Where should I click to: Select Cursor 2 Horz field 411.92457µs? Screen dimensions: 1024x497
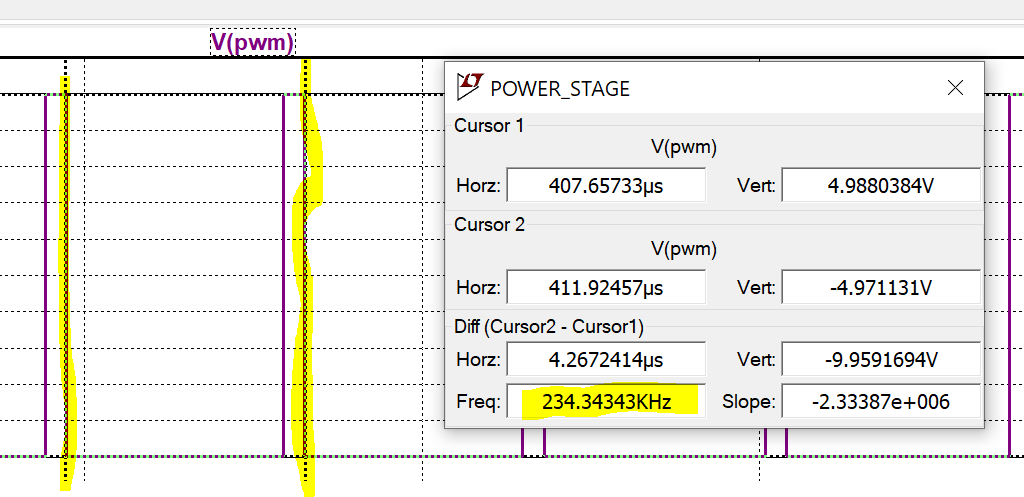[606, 287]
